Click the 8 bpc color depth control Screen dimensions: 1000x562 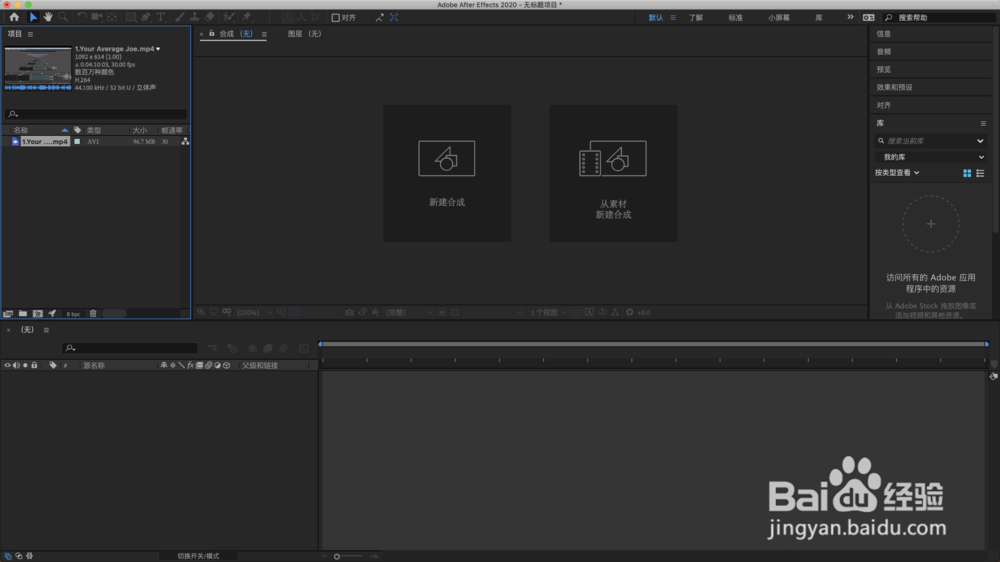73,314
